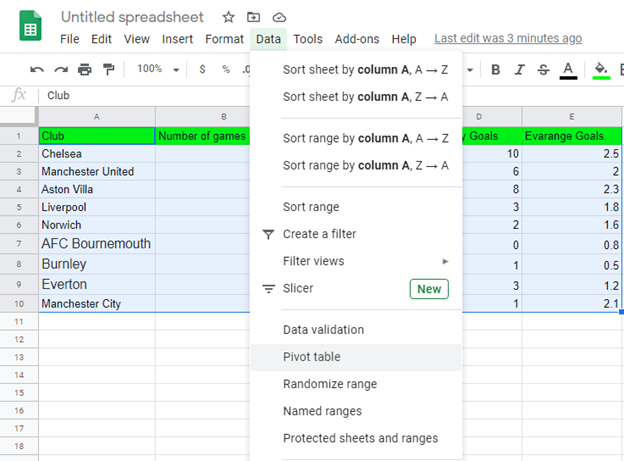Click the Redo arrow
Viewport: 624px width, 461px height.
click(61, 70)
